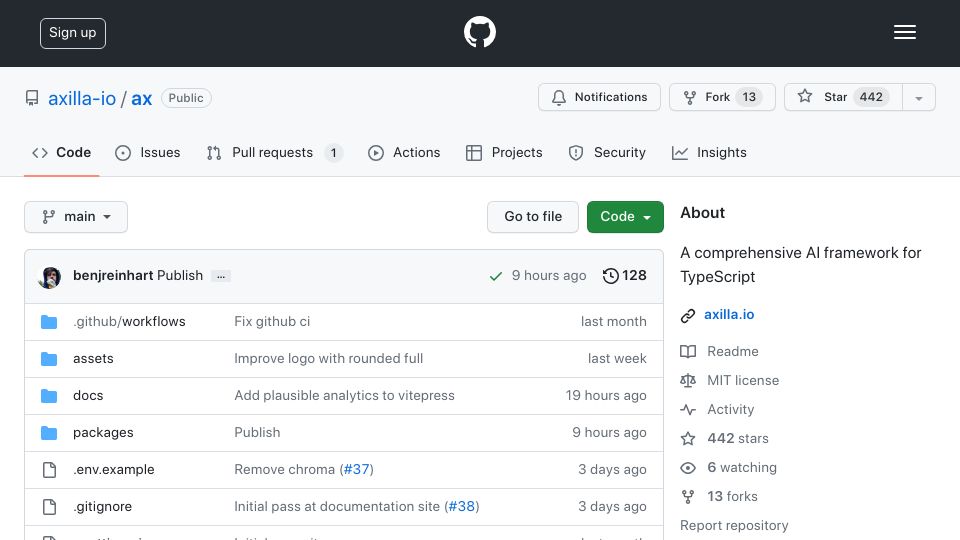Open the assets folder link
960x540 pixels.
[x=93, y=358]
